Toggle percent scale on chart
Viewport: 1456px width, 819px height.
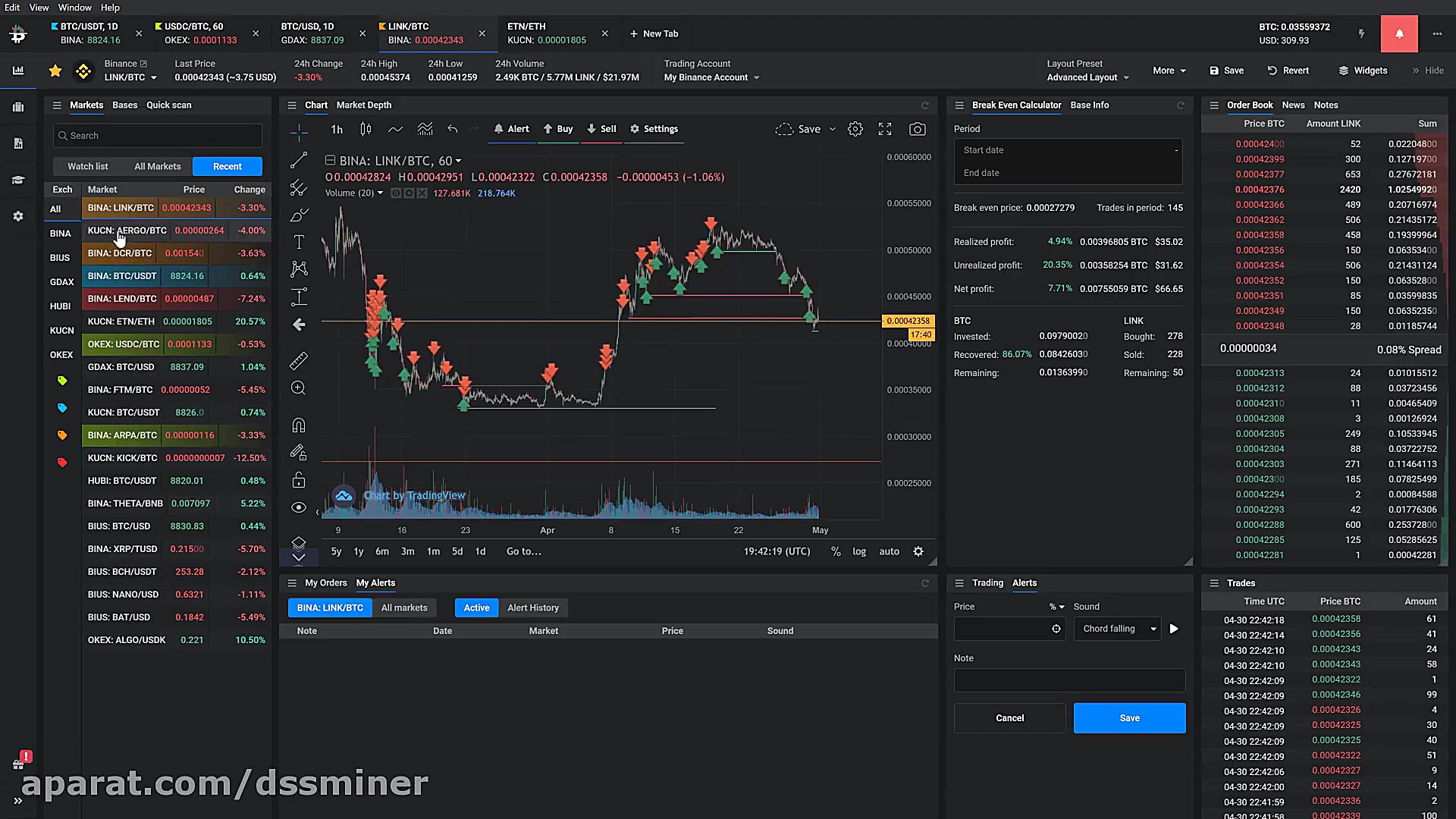pos(836,551)
